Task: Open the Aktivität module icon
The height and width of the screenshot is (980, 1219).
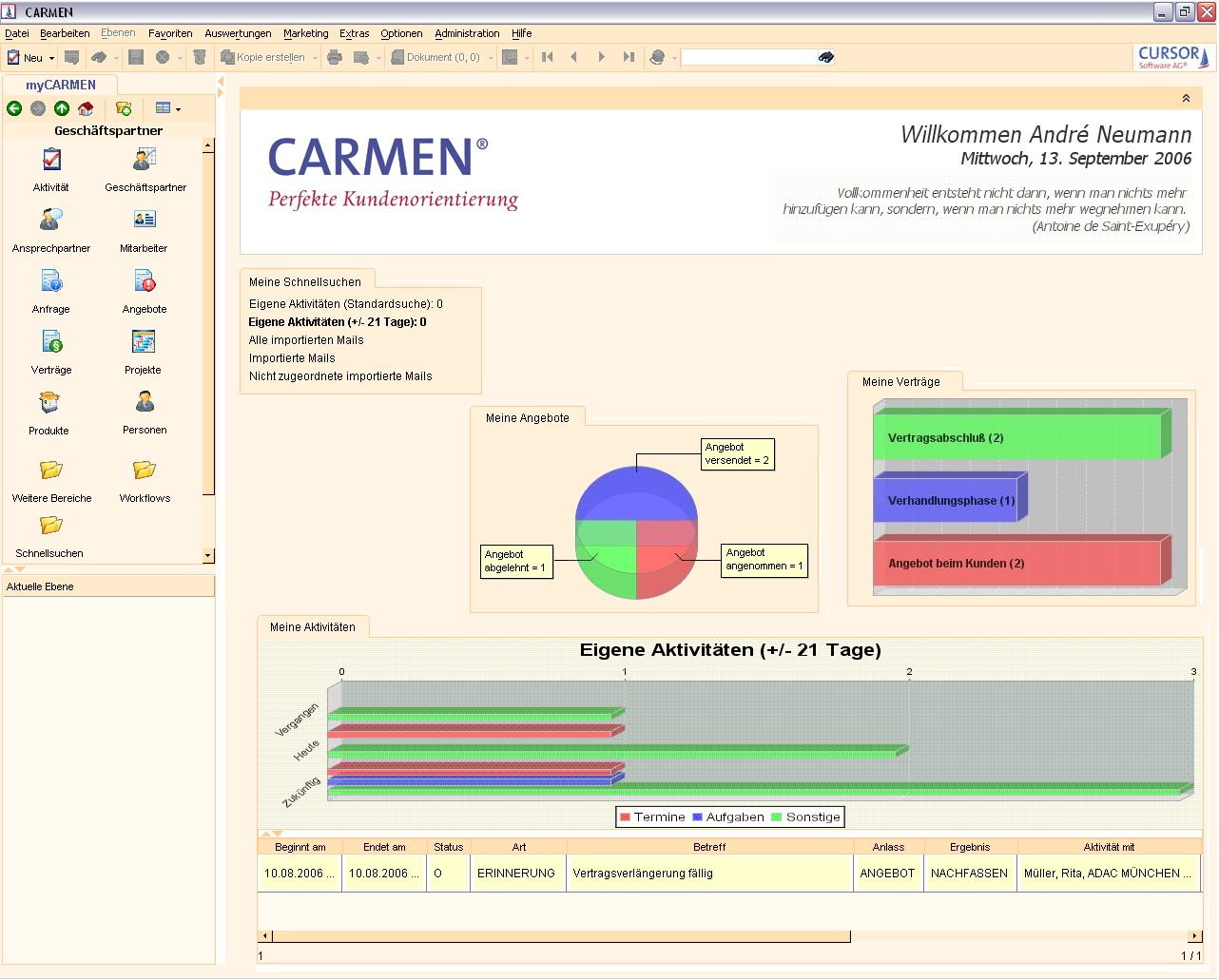Action: click(x=51, y=161)
